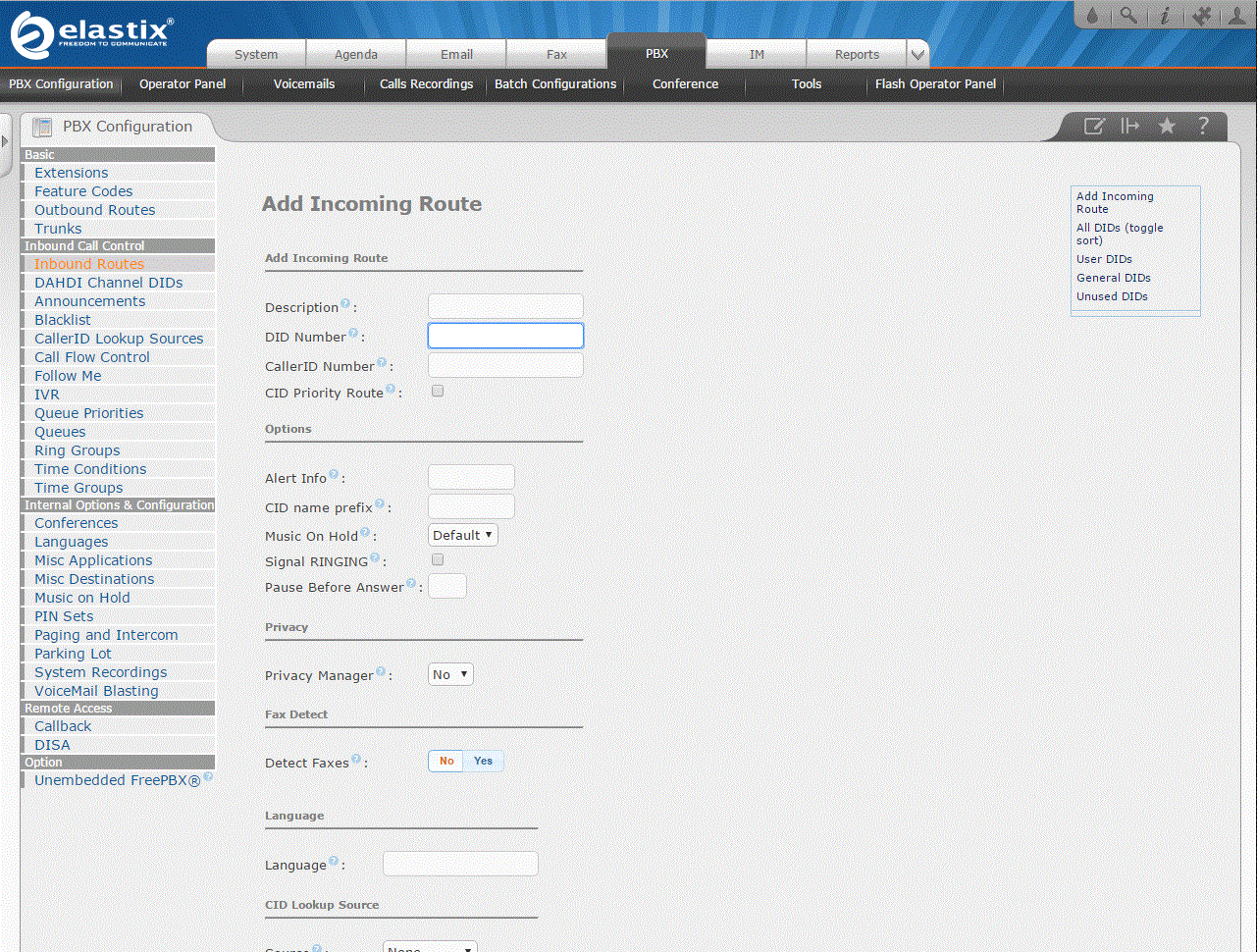
Task: Click the Alert Info input field
Action: click(x=471, y=477)
